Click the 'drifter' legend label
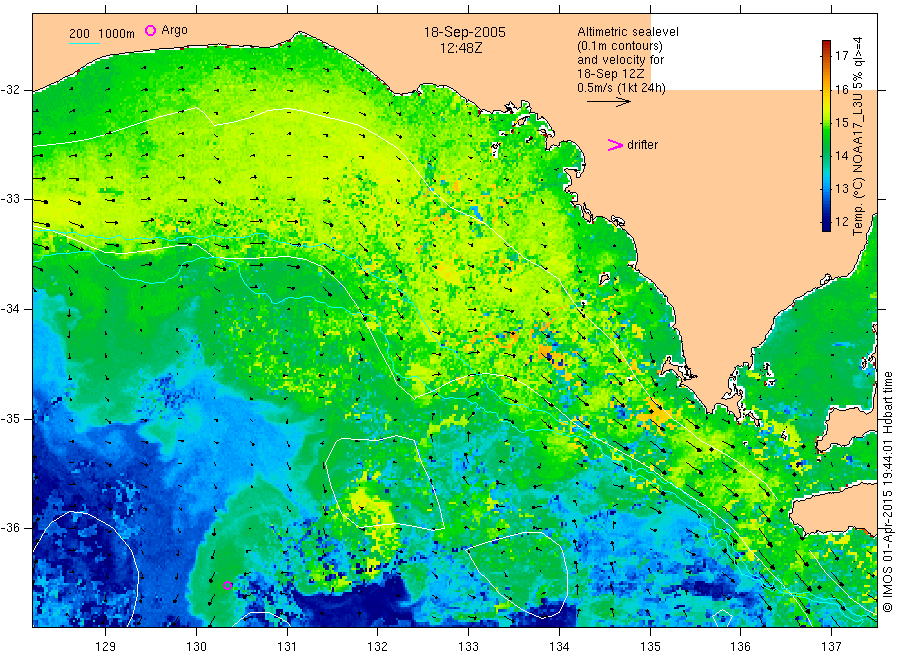 point(642,145)
